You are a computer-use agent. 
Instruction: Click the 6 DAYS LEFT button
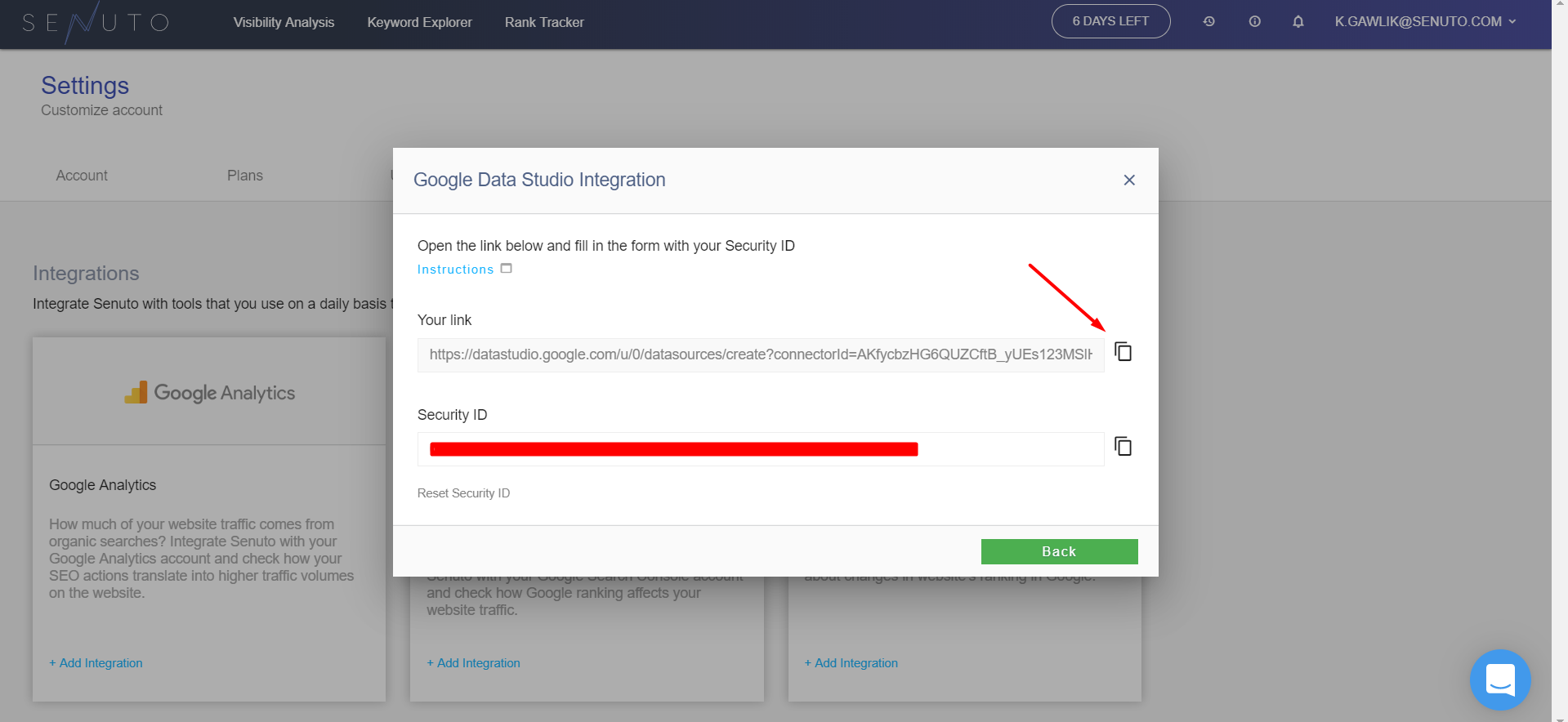click(1110, 21)
